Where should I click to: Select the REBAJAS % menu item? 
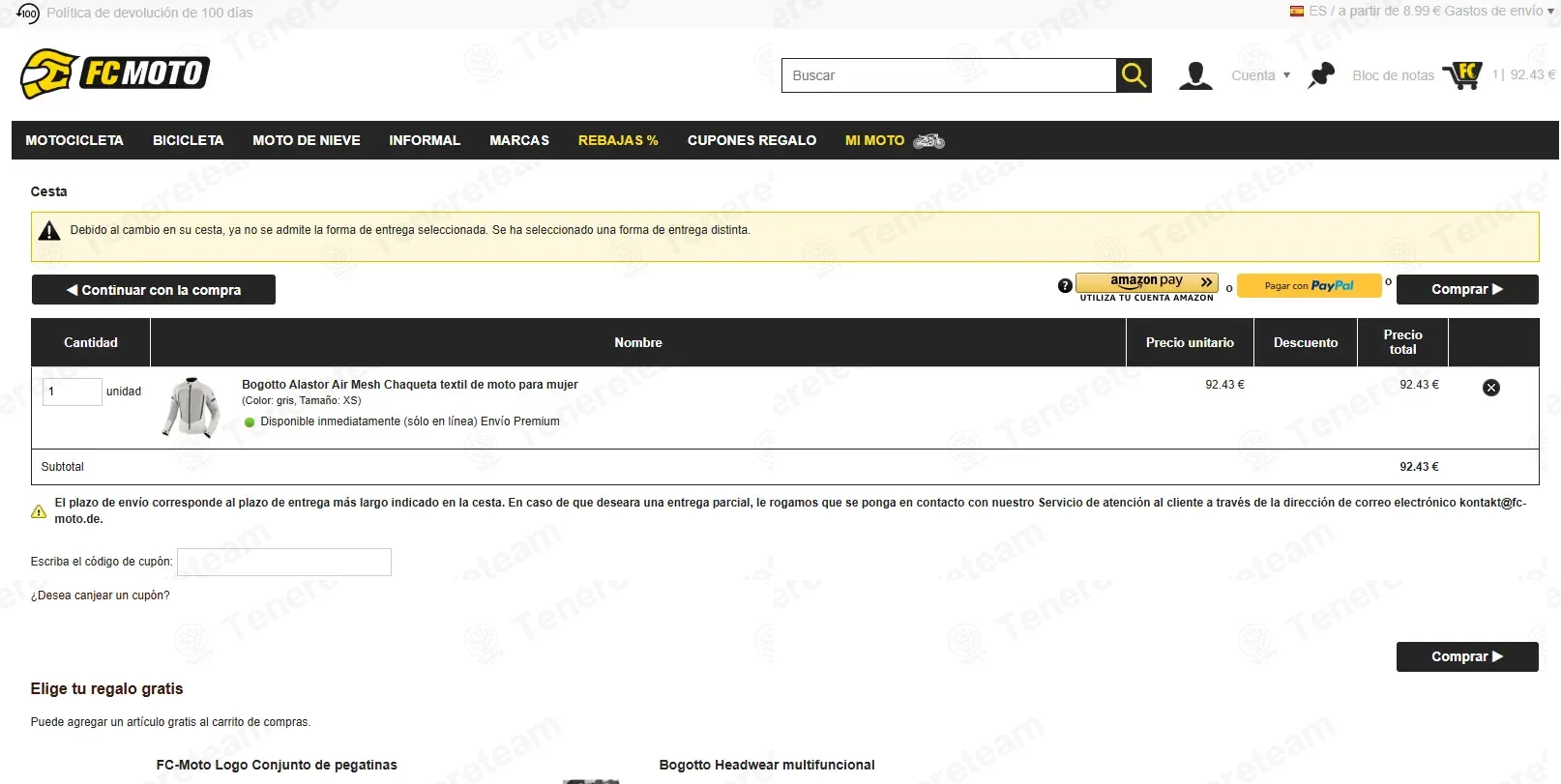(618, 140)
